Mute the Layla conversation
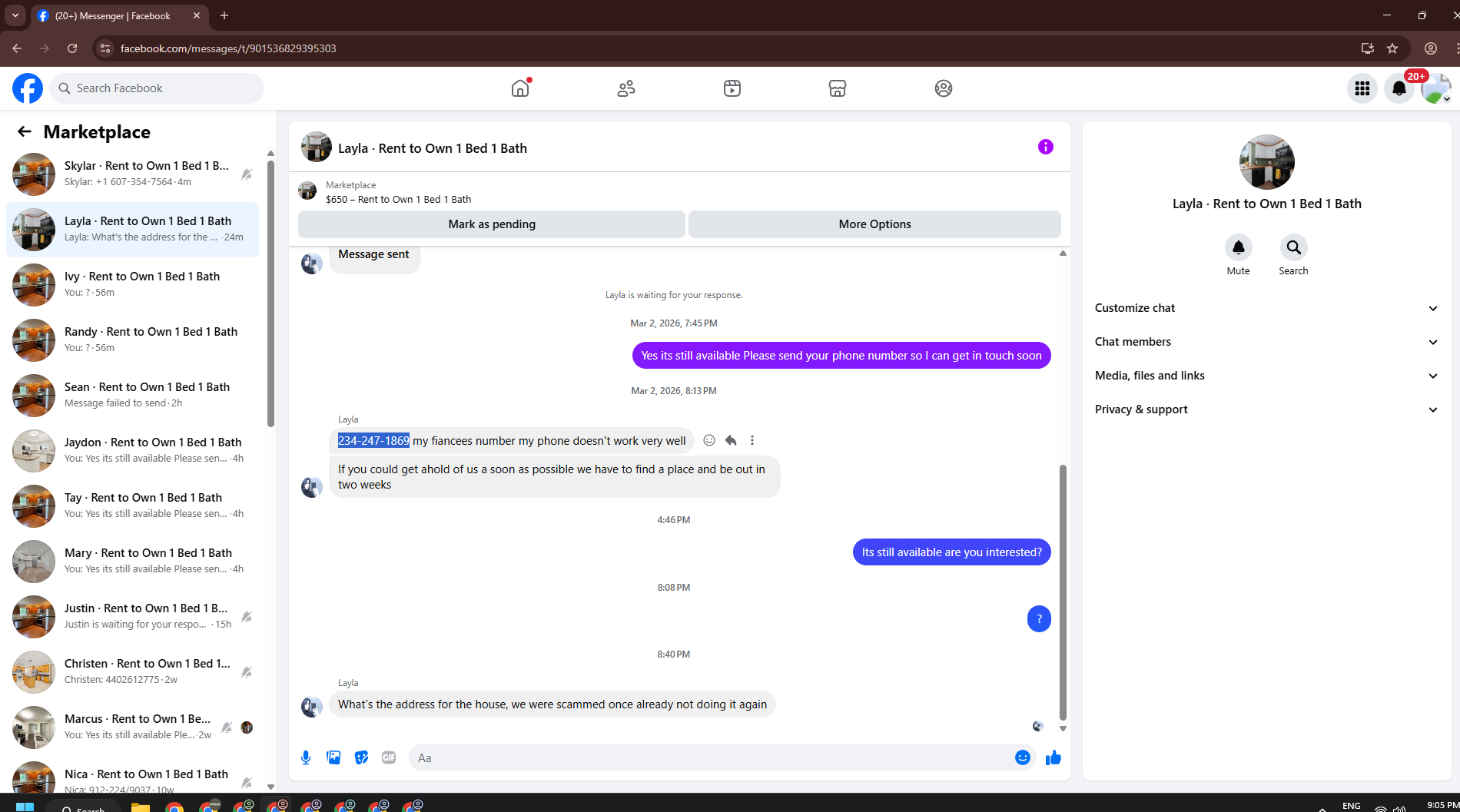 1239,247
